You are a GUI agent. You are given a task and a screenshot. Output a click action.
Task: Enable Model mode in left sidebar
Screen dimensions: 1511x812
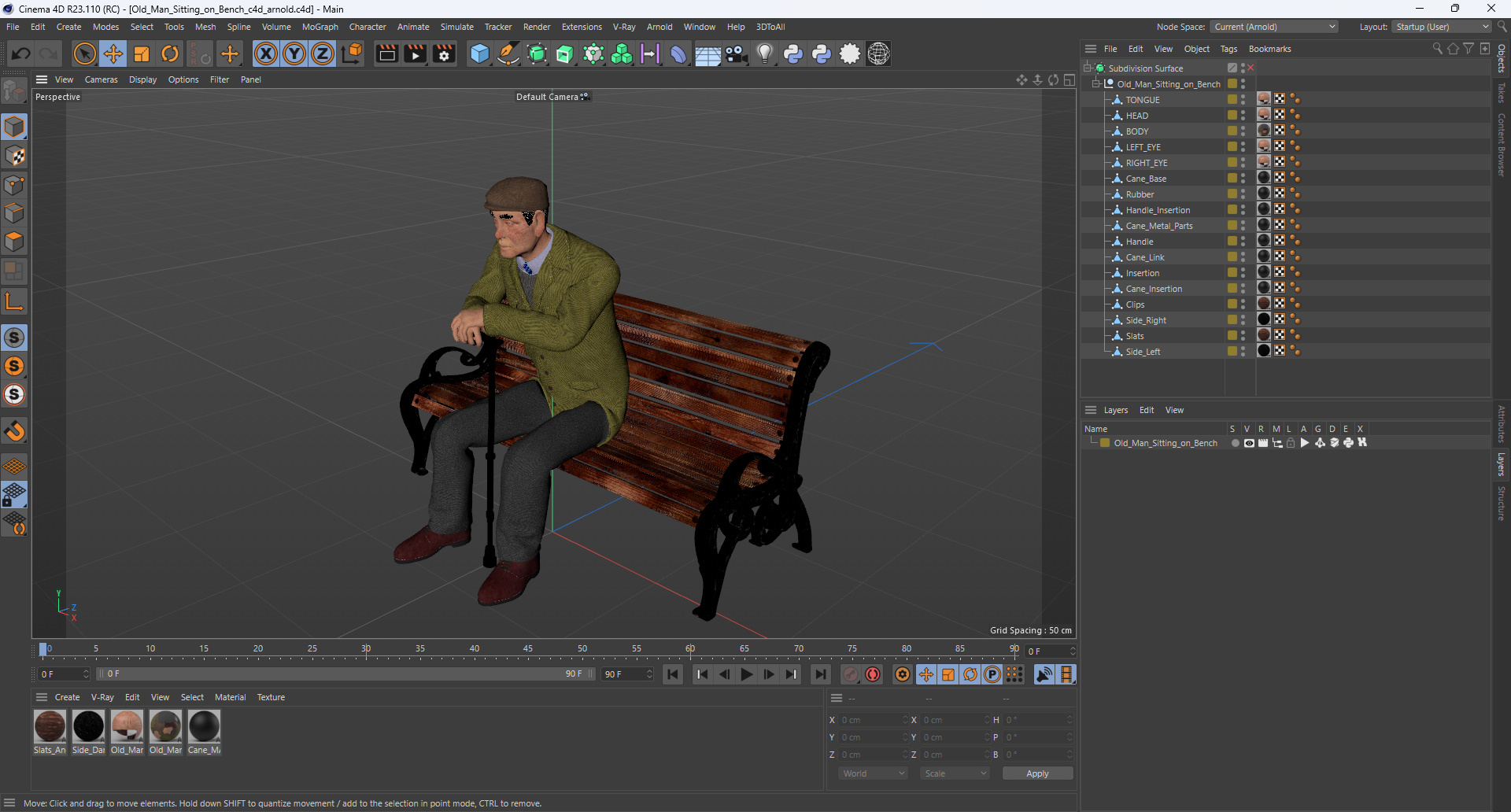click(x=14, y=127)
